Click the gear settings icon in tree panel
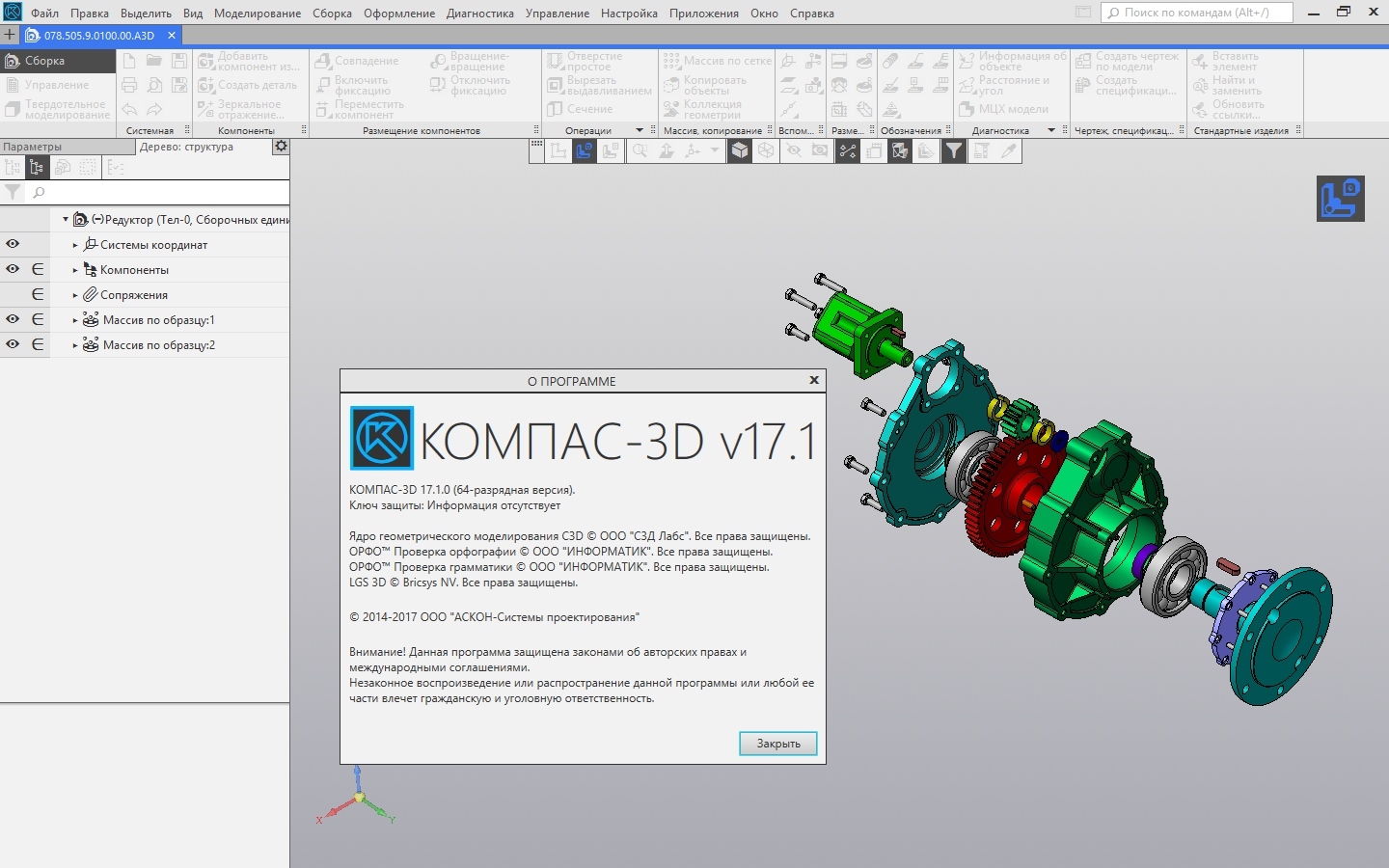The height and width of the screenshot is (868, 1389). [281, 147]
